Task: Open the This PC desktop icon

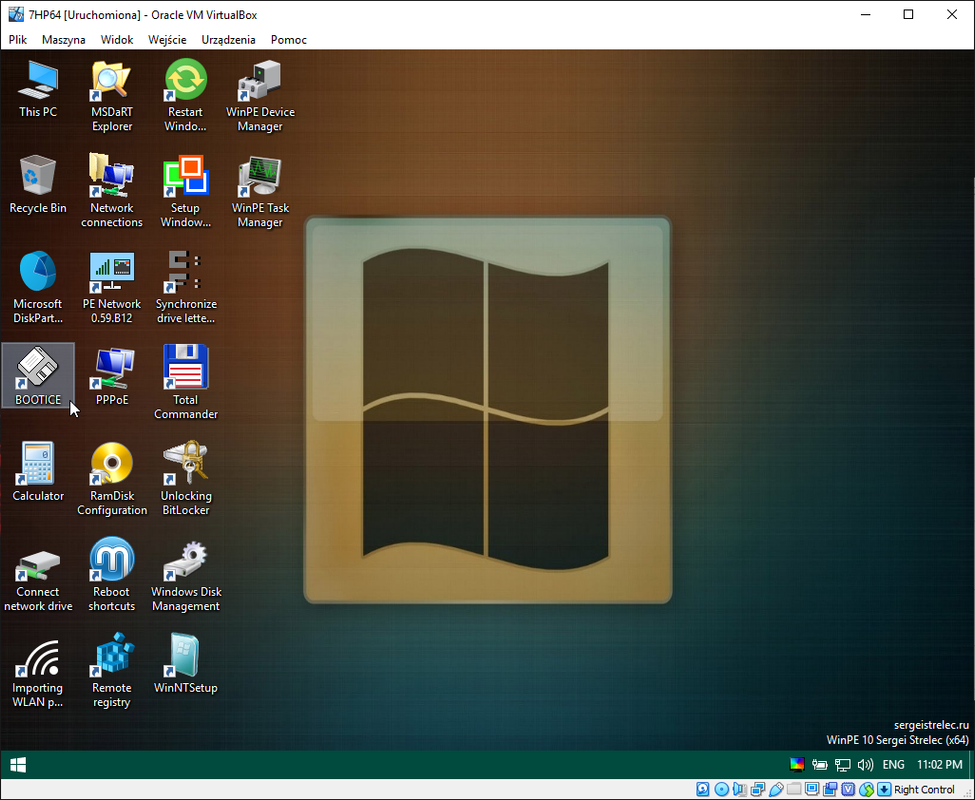Action: click(x=38, y=88)
